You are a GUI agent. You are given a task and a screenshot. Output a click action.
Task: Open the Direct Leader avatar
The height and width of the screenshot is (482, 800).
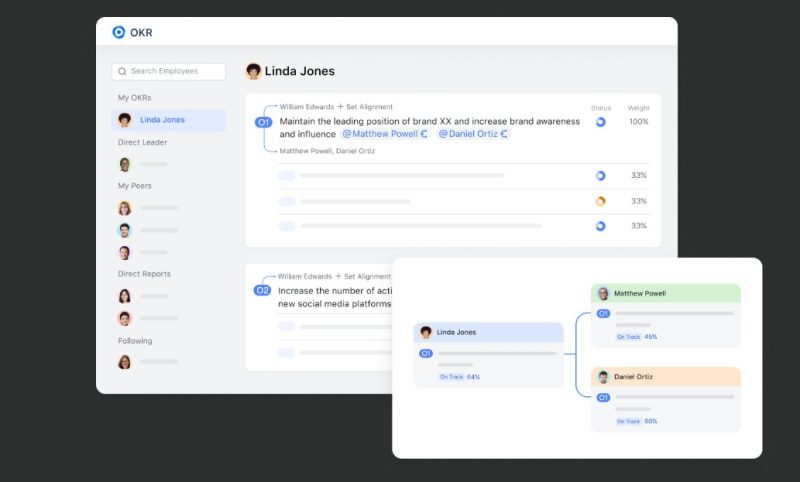pos(124,164)
